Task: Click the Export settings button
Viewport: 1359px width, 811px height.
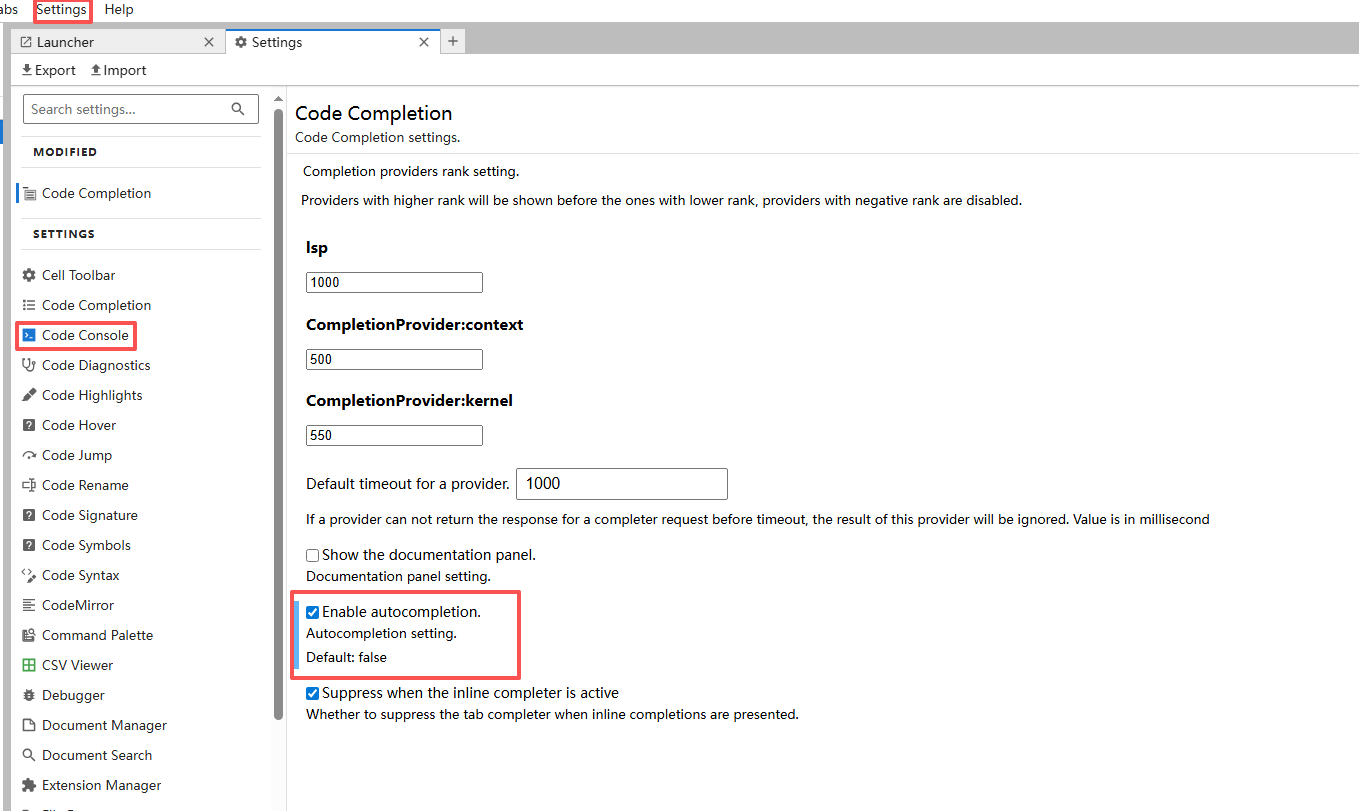Action: (48, 70)
